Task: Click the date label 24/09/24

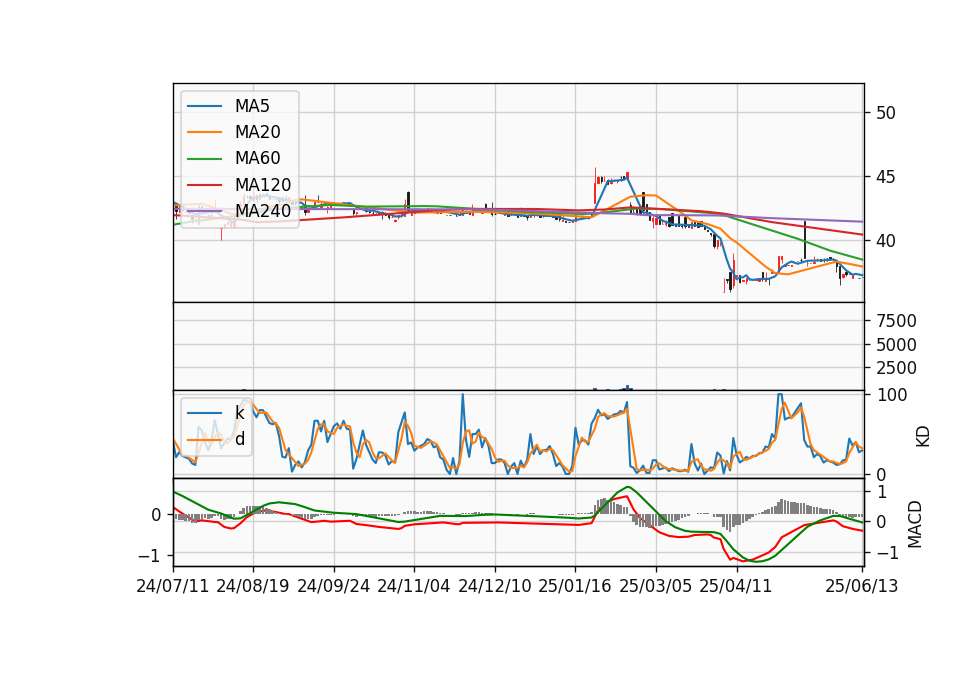Action: [334, 586]
